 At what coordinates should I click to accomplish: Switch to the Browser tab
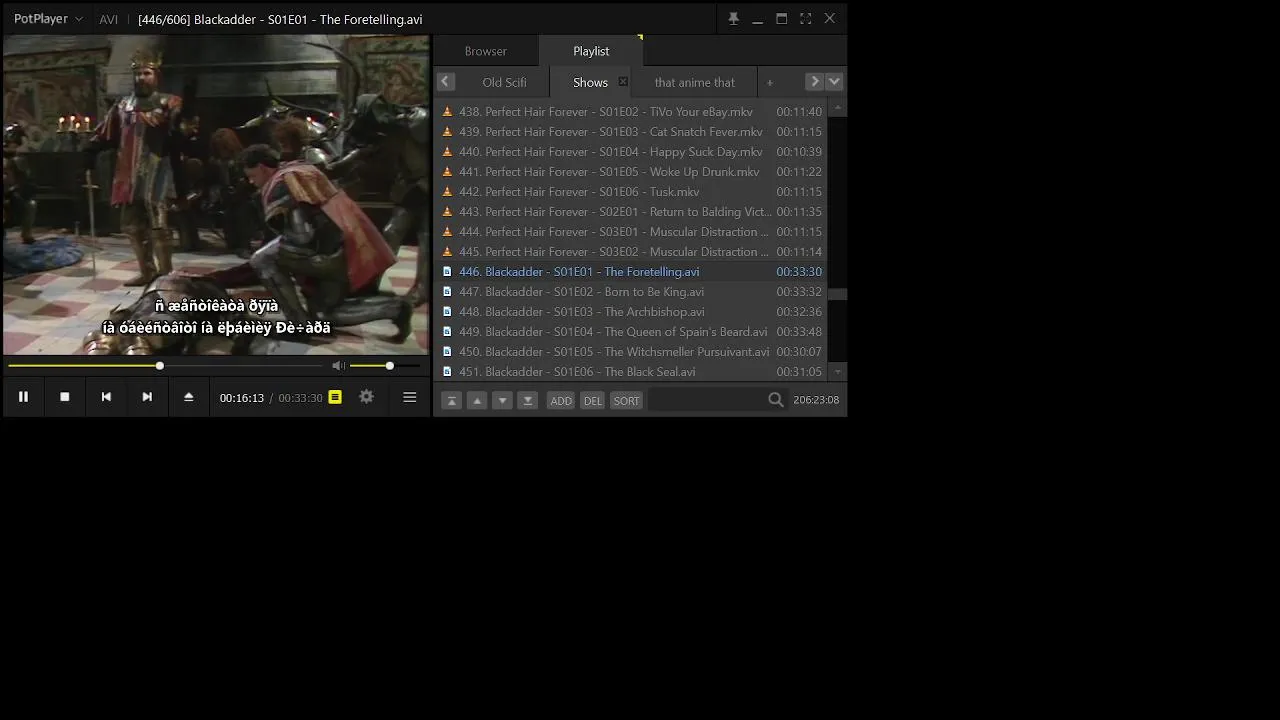pyautogui.click(x=486, y=51)
